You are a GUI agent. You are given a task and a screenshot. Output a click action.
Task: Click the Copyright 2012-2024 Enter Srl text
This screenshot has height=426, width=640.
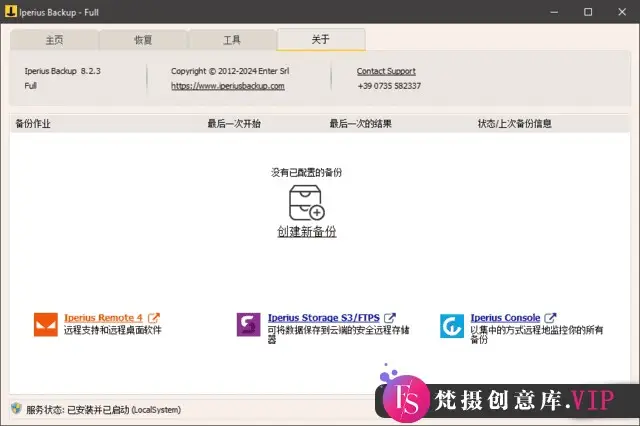click(230, 71)
